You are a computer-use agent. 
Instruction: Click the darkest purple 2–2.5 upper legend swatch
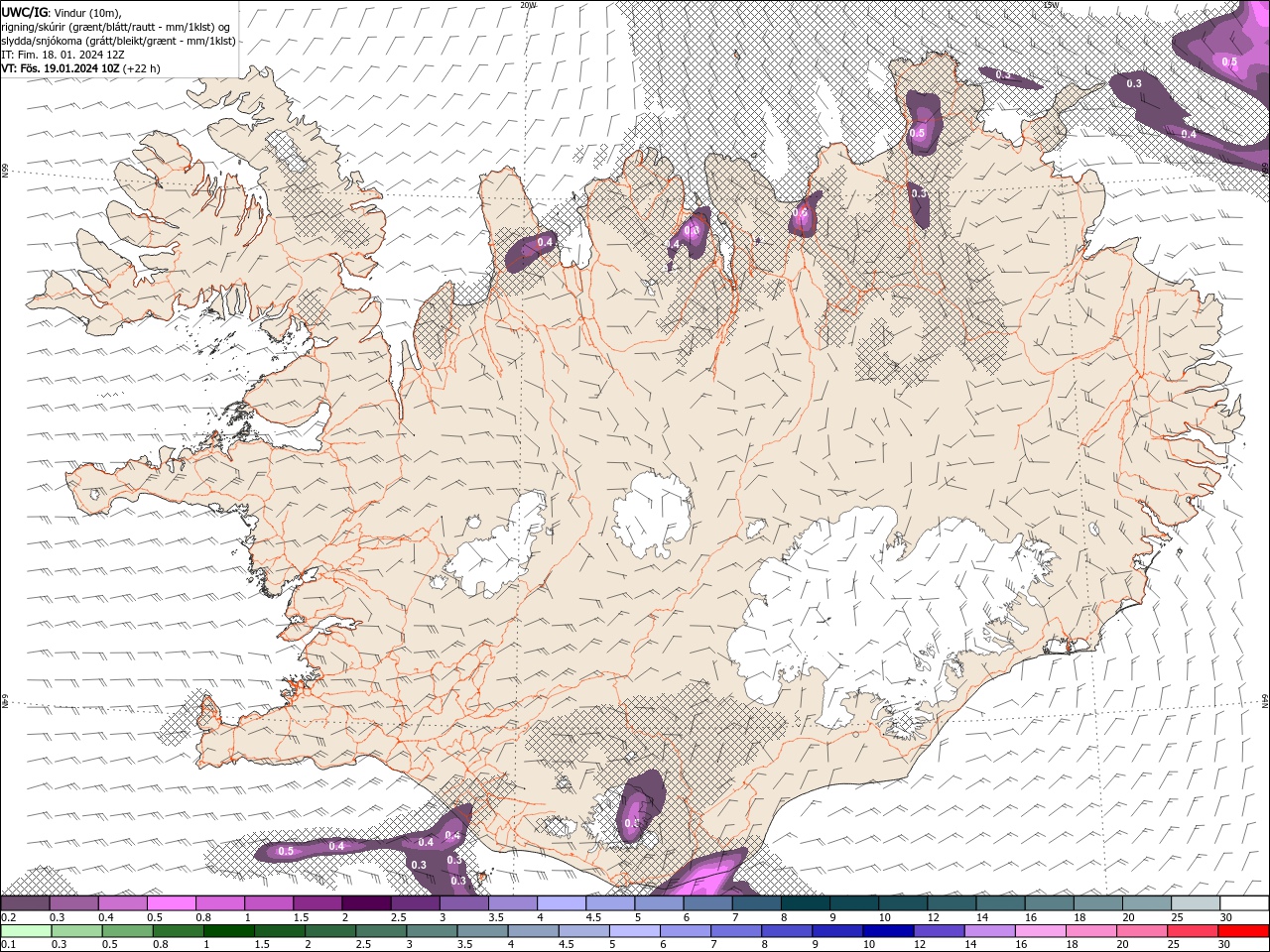pos(366,903)
